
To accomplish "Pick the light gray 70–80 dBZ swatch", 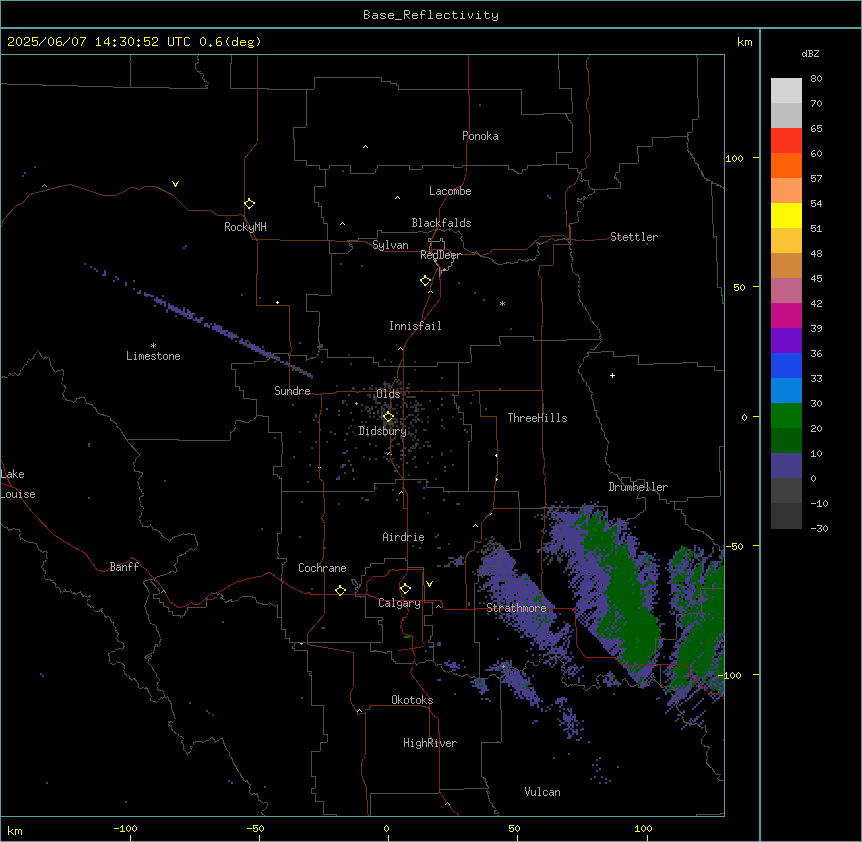I will tap(786, 91).
